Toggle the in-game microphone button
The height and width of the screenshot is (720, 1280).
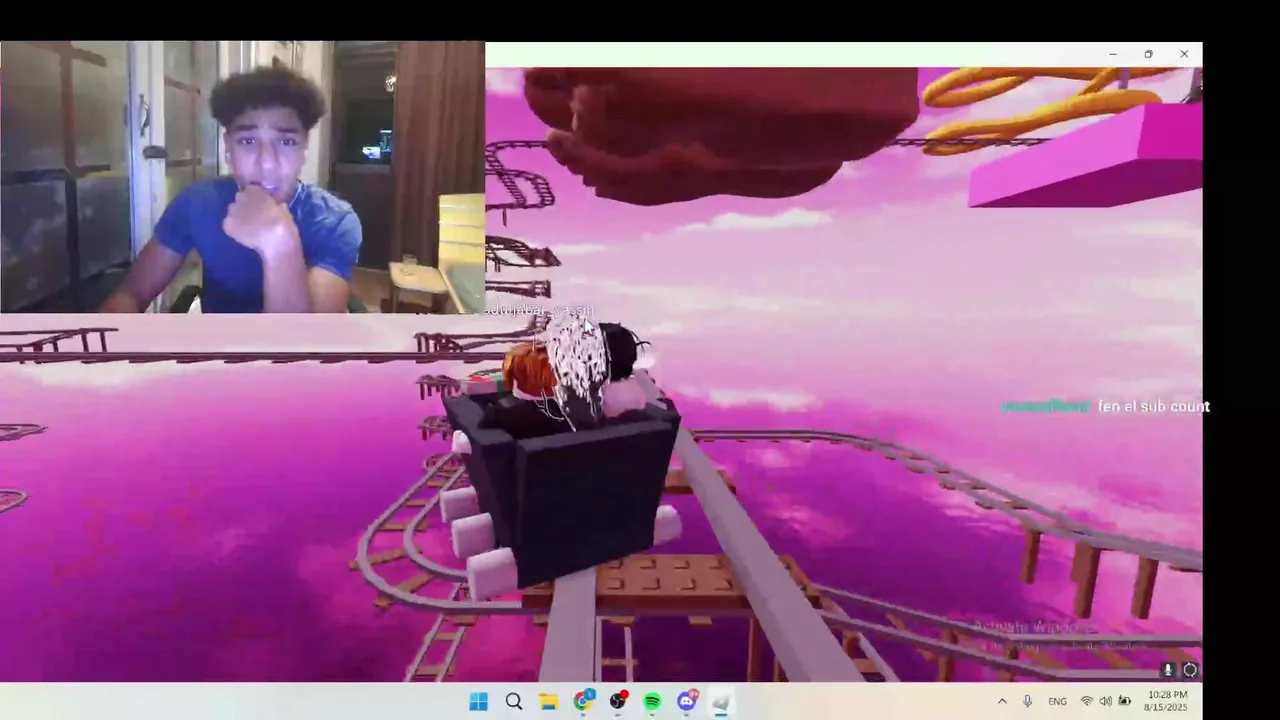(x=1168, y=670)
